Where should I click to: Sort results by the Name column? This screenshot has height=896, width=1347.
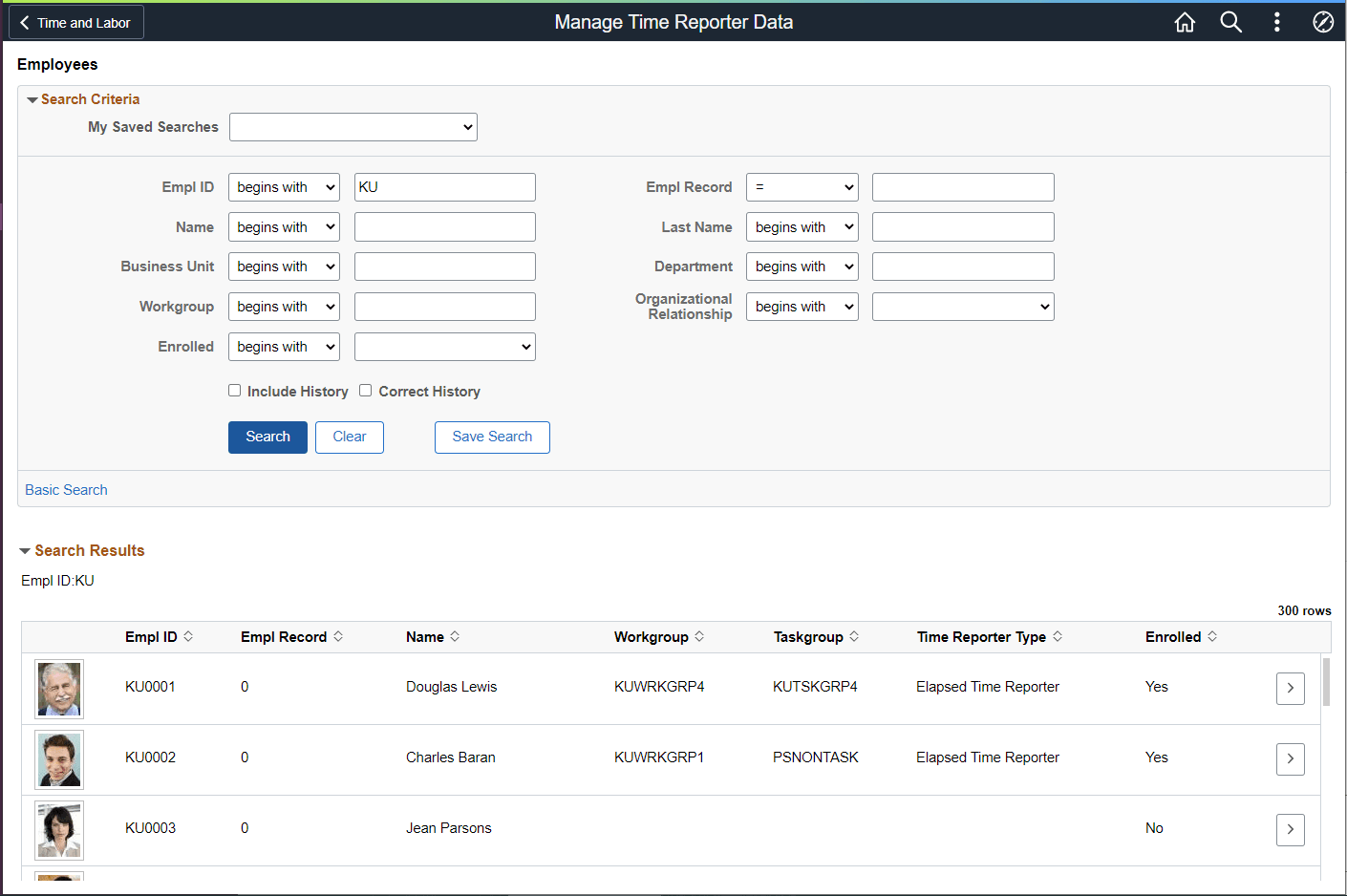click(456, 636)
